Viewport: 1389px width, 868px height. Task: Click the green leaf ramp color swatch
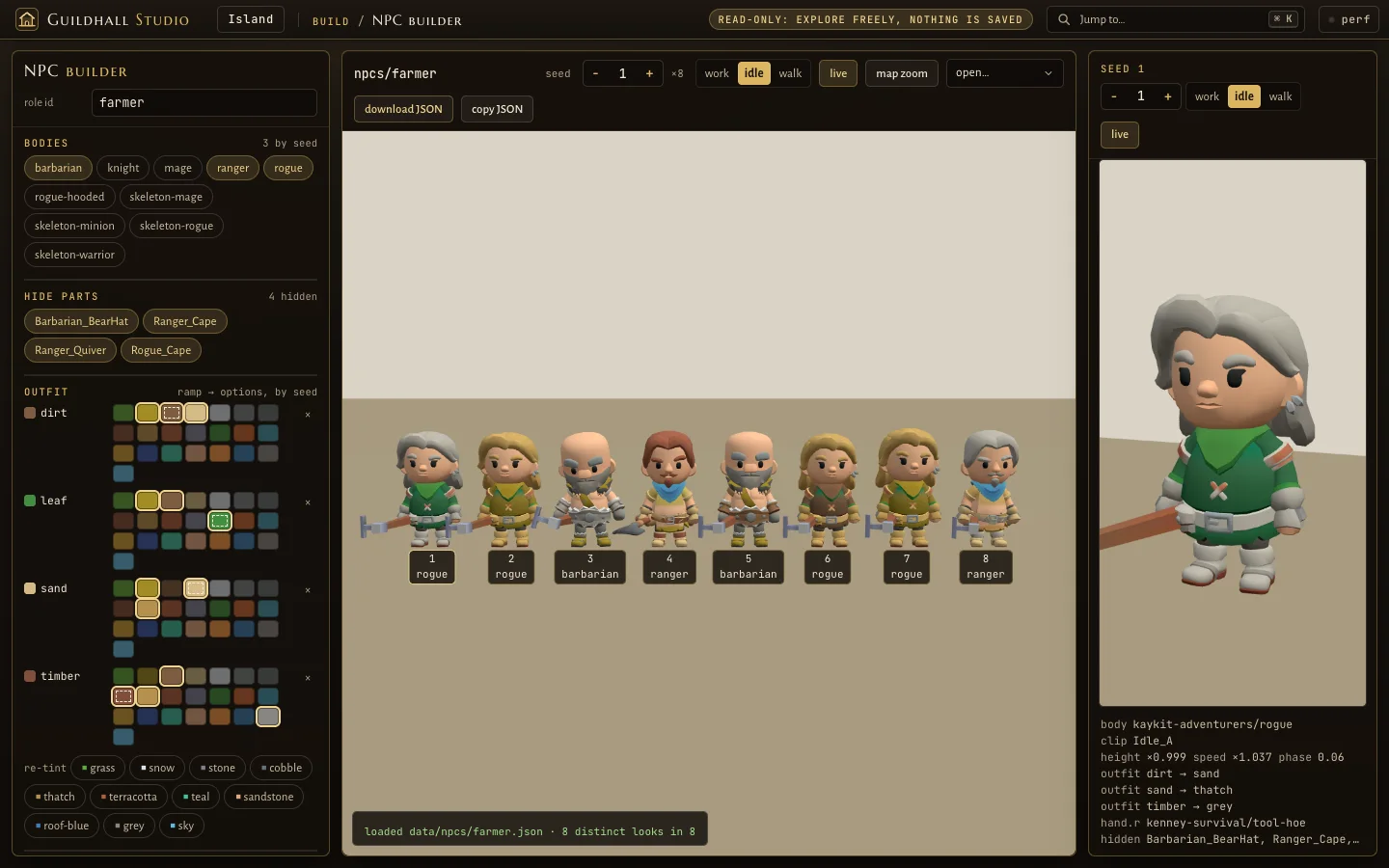tap(30, 501)
